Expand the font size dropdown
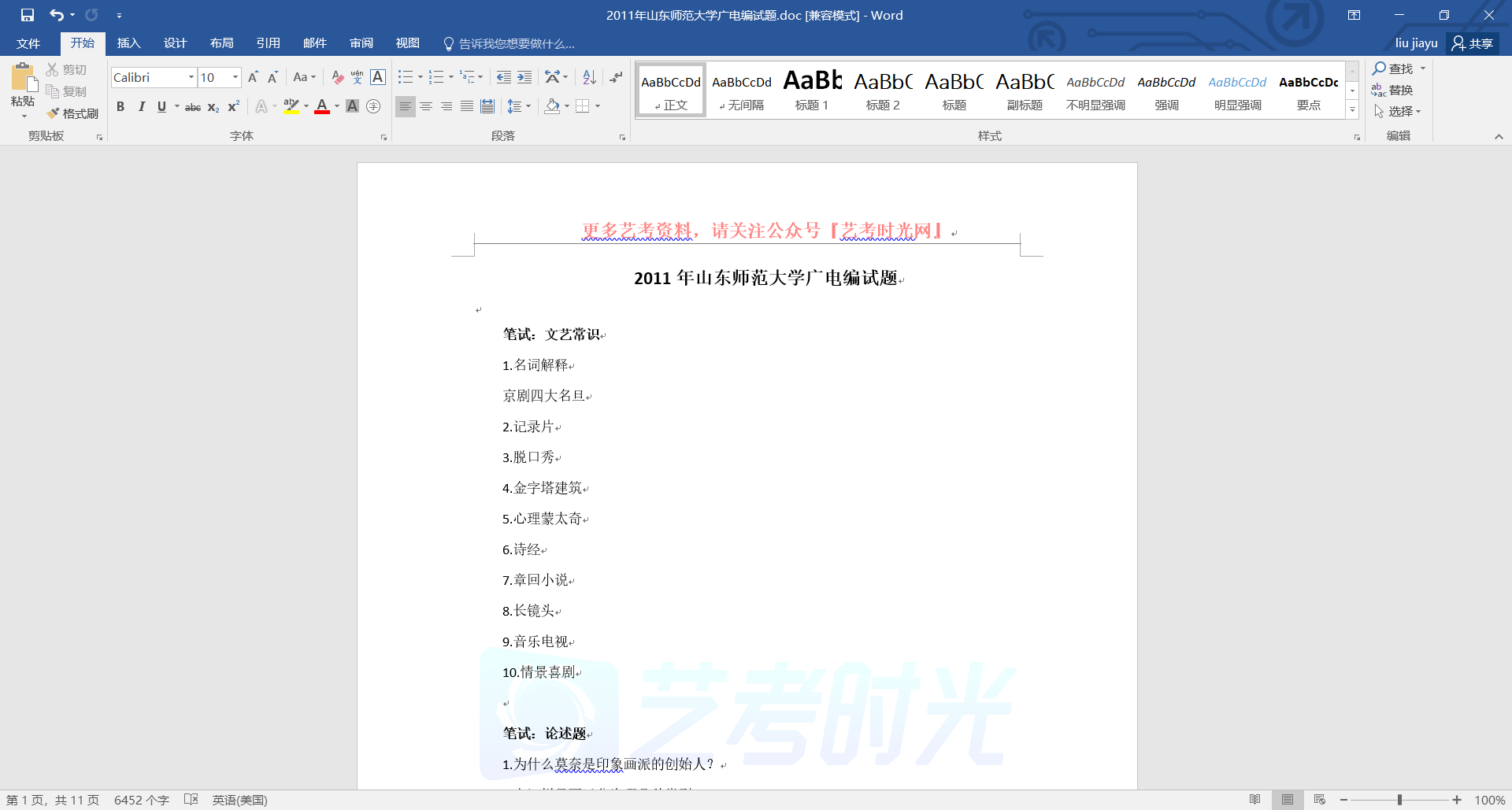The height and width of the screenshot is (810, 1512). [x=235, y=77]
